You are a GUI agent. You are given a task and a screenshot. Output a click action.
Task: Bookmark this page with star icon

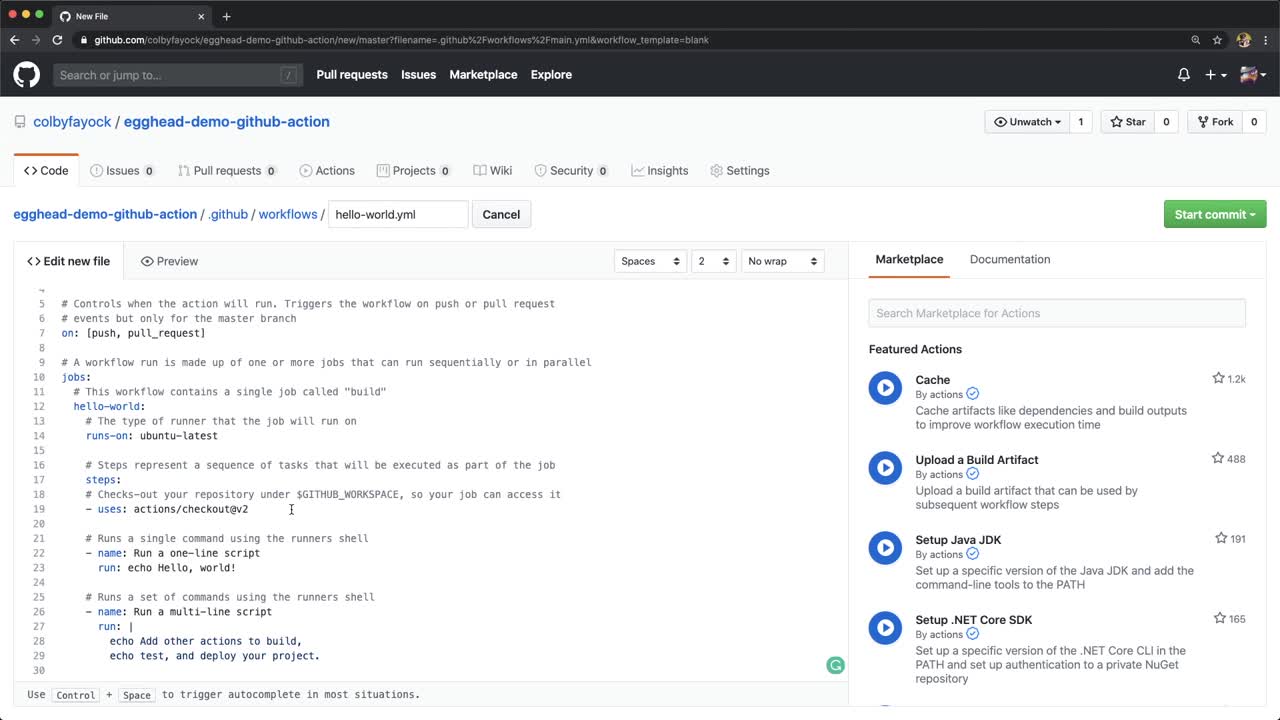(1217, 40)
